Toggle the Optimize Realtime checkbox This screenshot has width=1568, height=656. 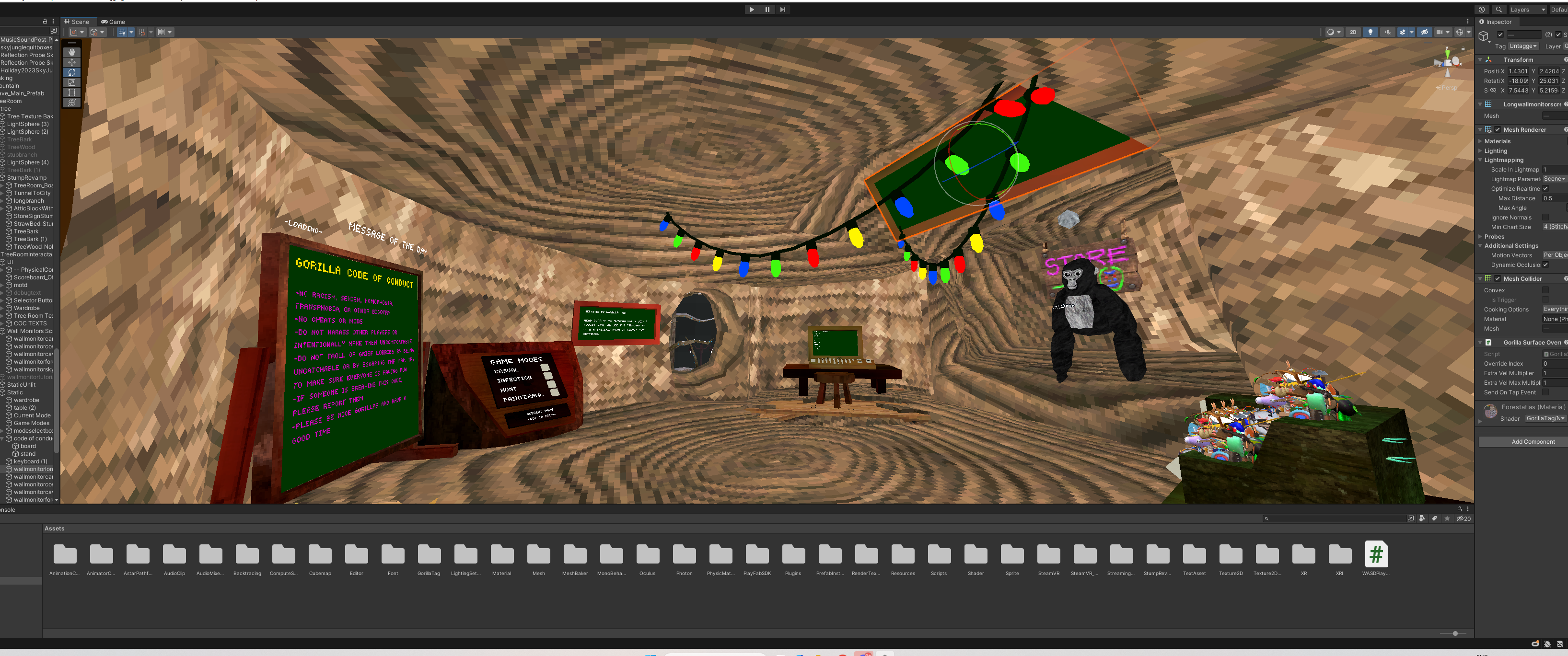pos(1545,189)
